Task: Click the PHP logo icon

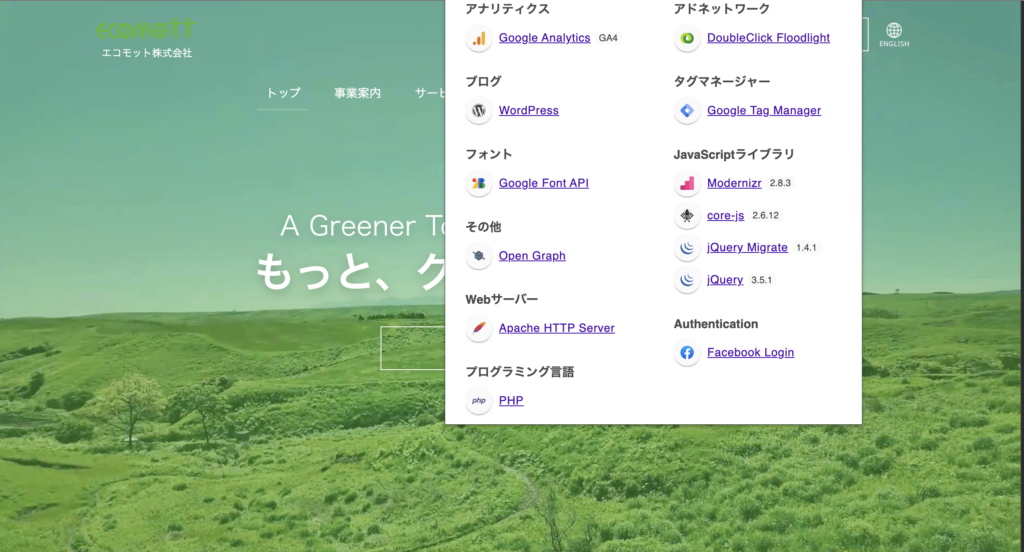Action: coord(479,400)
